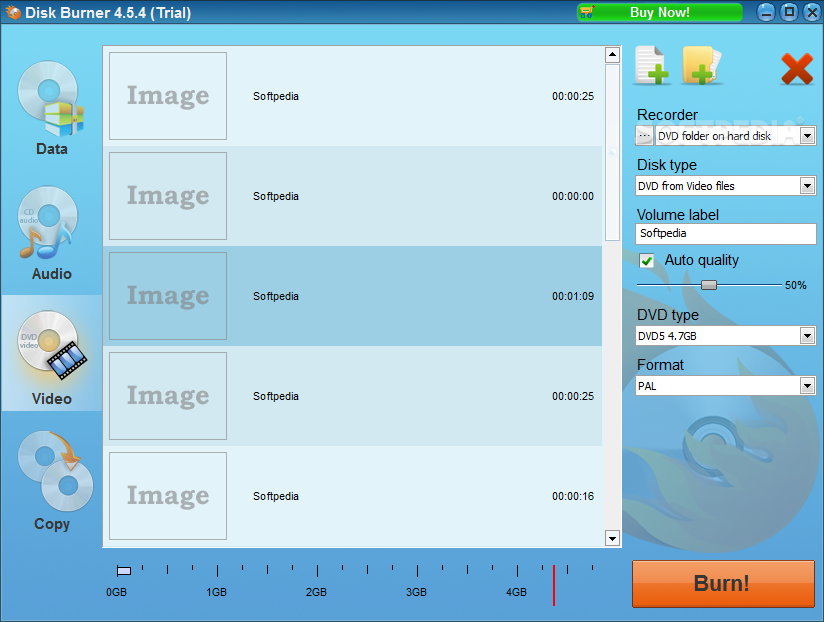The width and height of the screenshot is (824, 622).
Task: Close the Disk Burner window
Action: coord(812,12)
